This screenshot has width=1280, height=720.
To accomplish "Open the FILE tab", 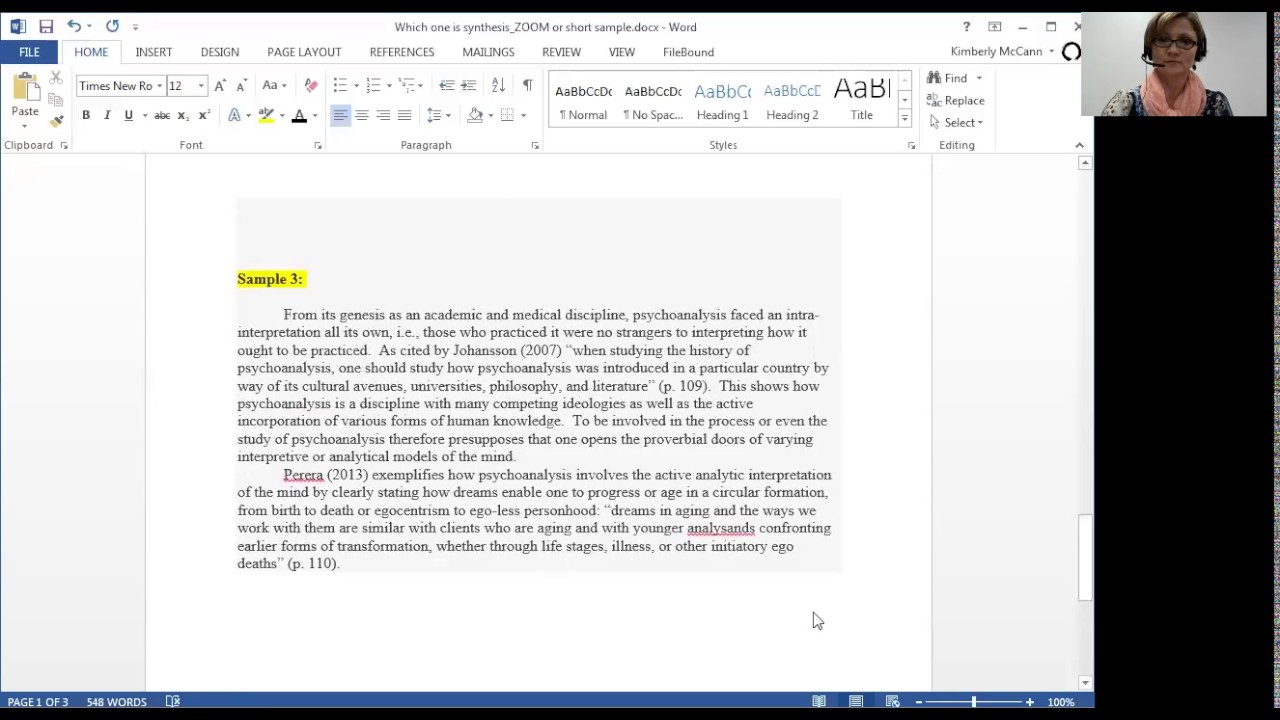I will pos(29,52).
